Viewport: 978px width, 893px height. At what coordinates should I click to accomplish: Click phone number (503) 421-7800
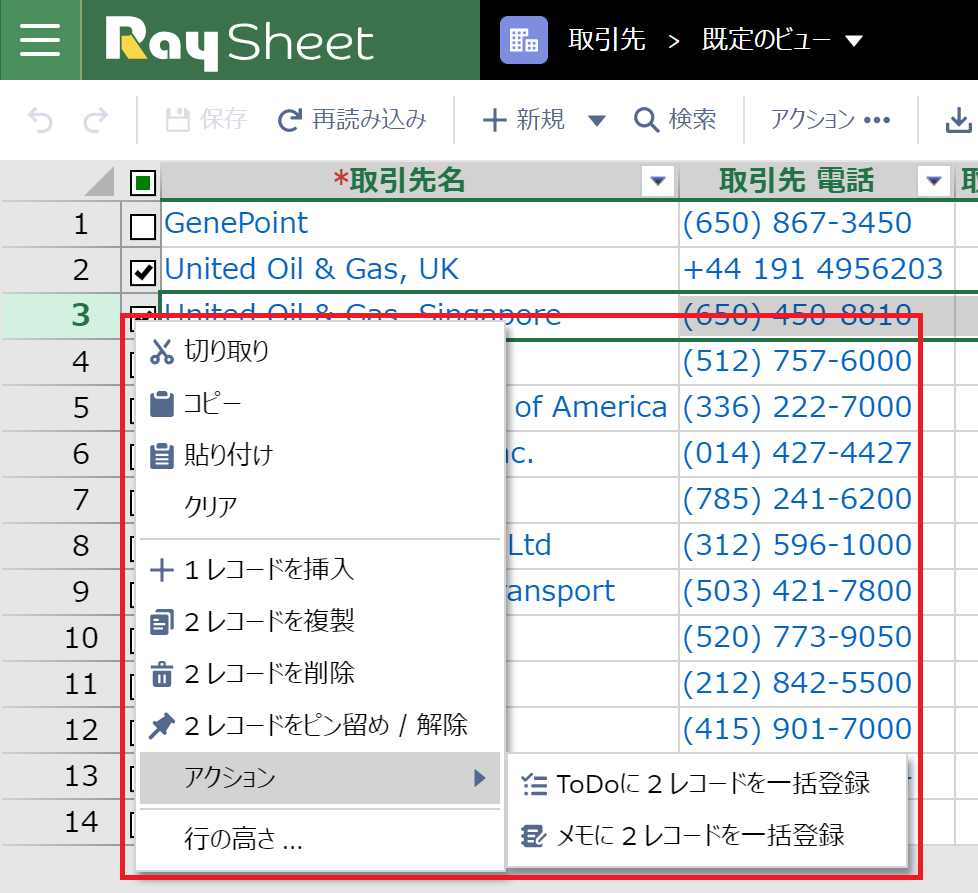coord(797,591)
